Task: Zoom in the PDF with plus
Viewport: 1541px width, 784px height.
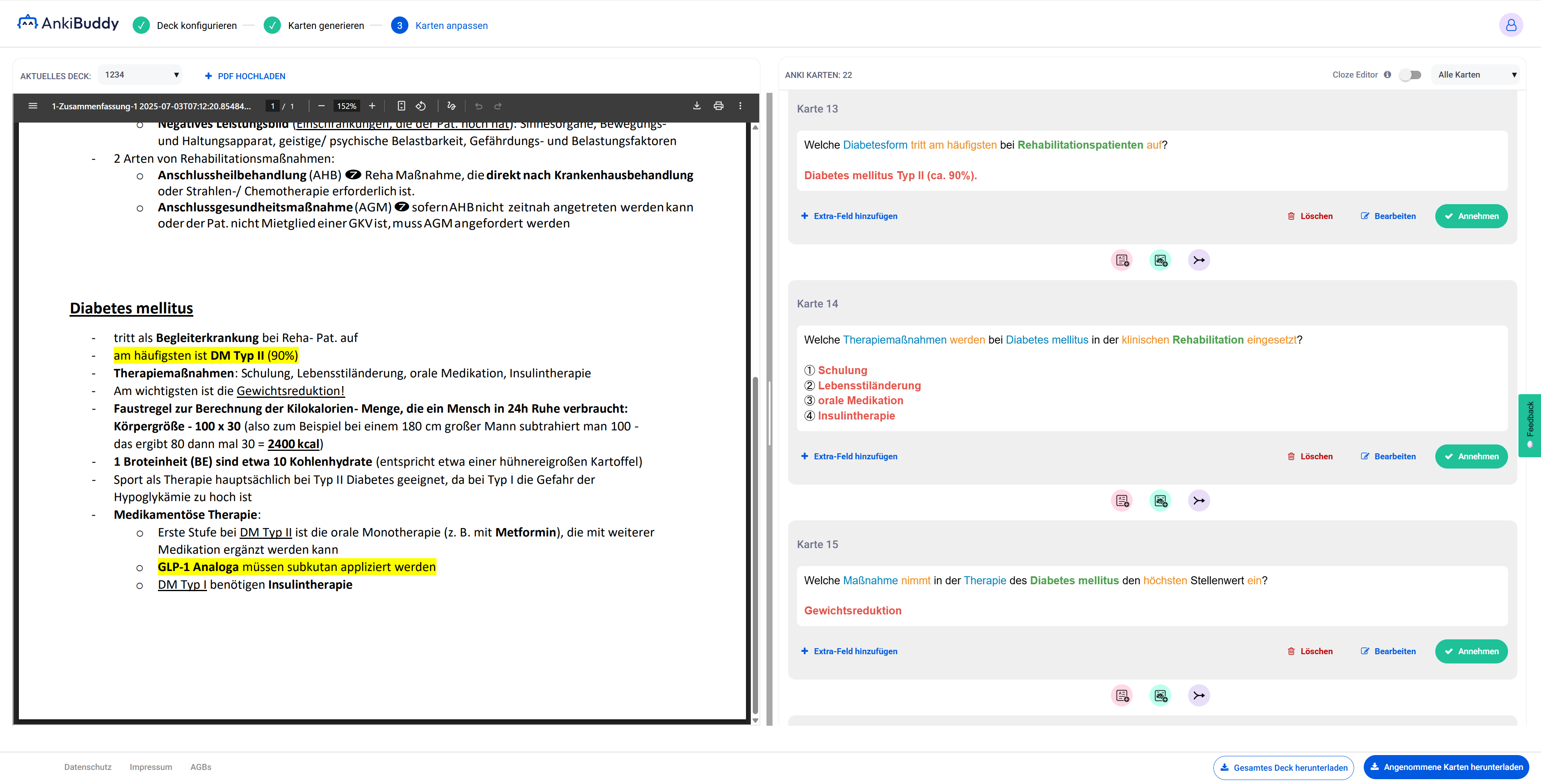Action: point(372,106)
